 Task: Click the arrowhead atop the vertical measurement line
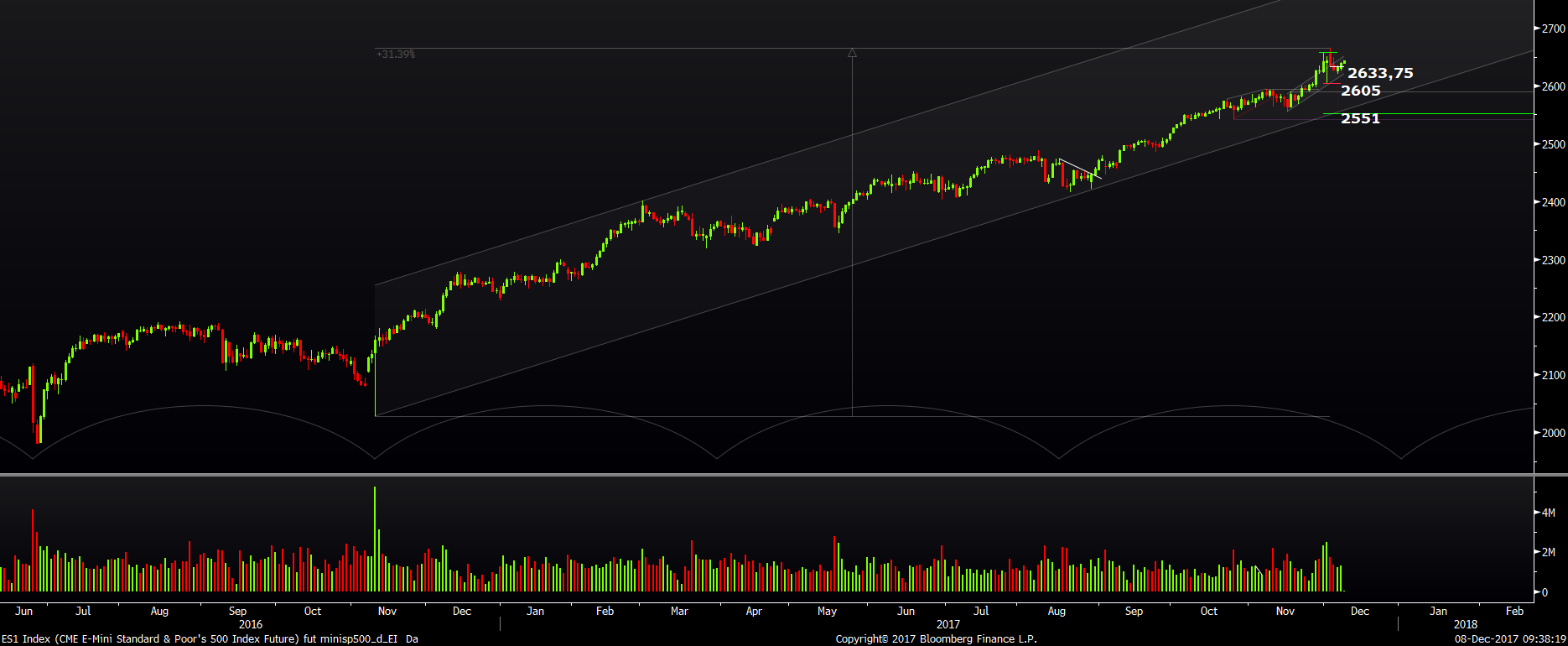click(852, 53)
